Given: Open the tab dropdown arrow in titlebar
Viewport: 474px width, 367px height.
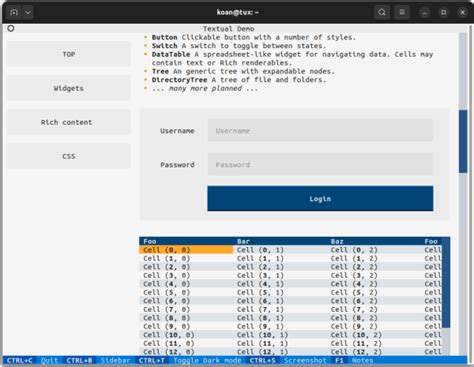Looking at the screenshot, I should [28, 13].
